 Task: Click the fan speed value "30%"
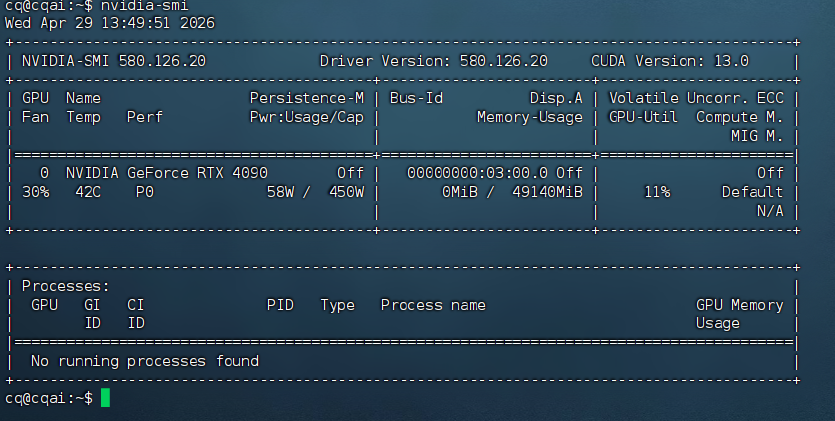(35, 192)
